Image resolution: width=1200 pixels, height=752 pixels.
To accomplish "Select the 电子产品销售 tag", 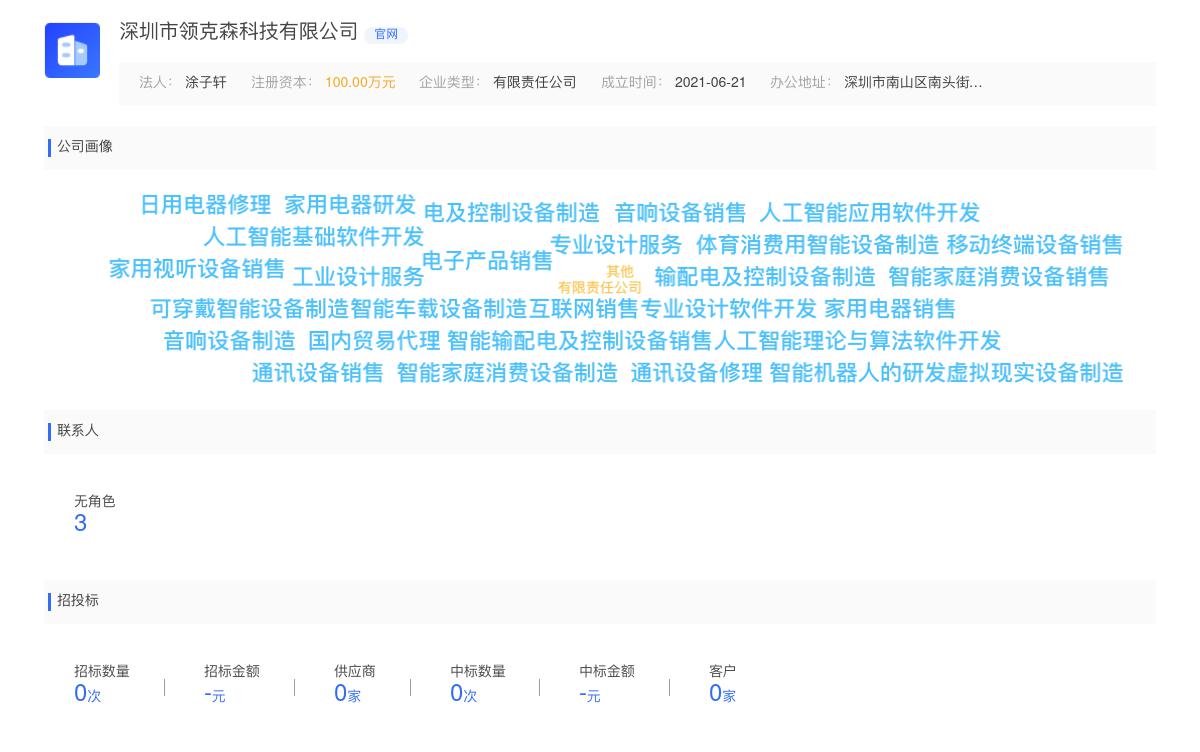I will click(x=487, y=261).
